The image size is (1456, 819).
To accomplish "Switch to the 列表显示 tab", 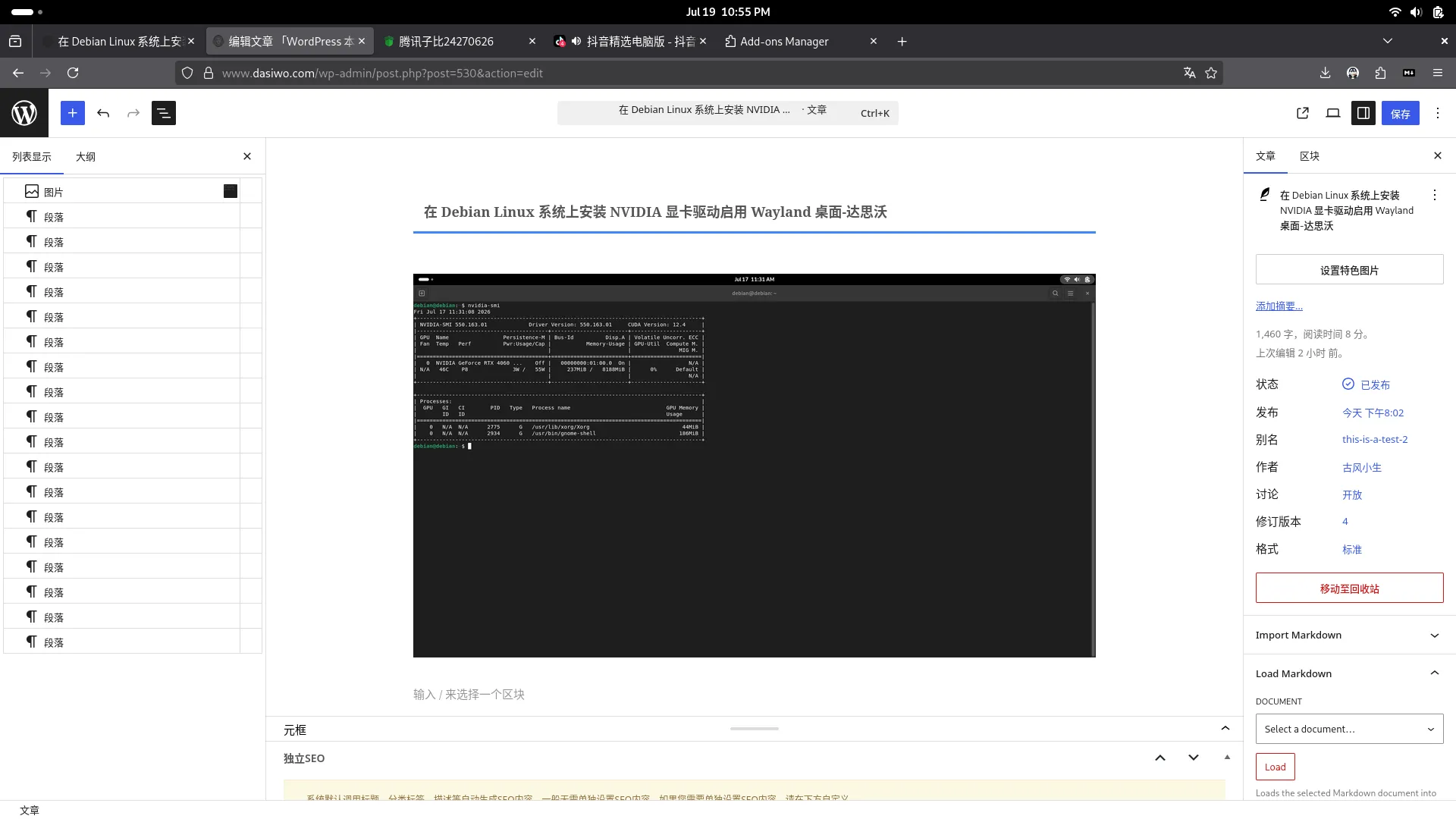I will pyautogui.click(x=32, y=156).
